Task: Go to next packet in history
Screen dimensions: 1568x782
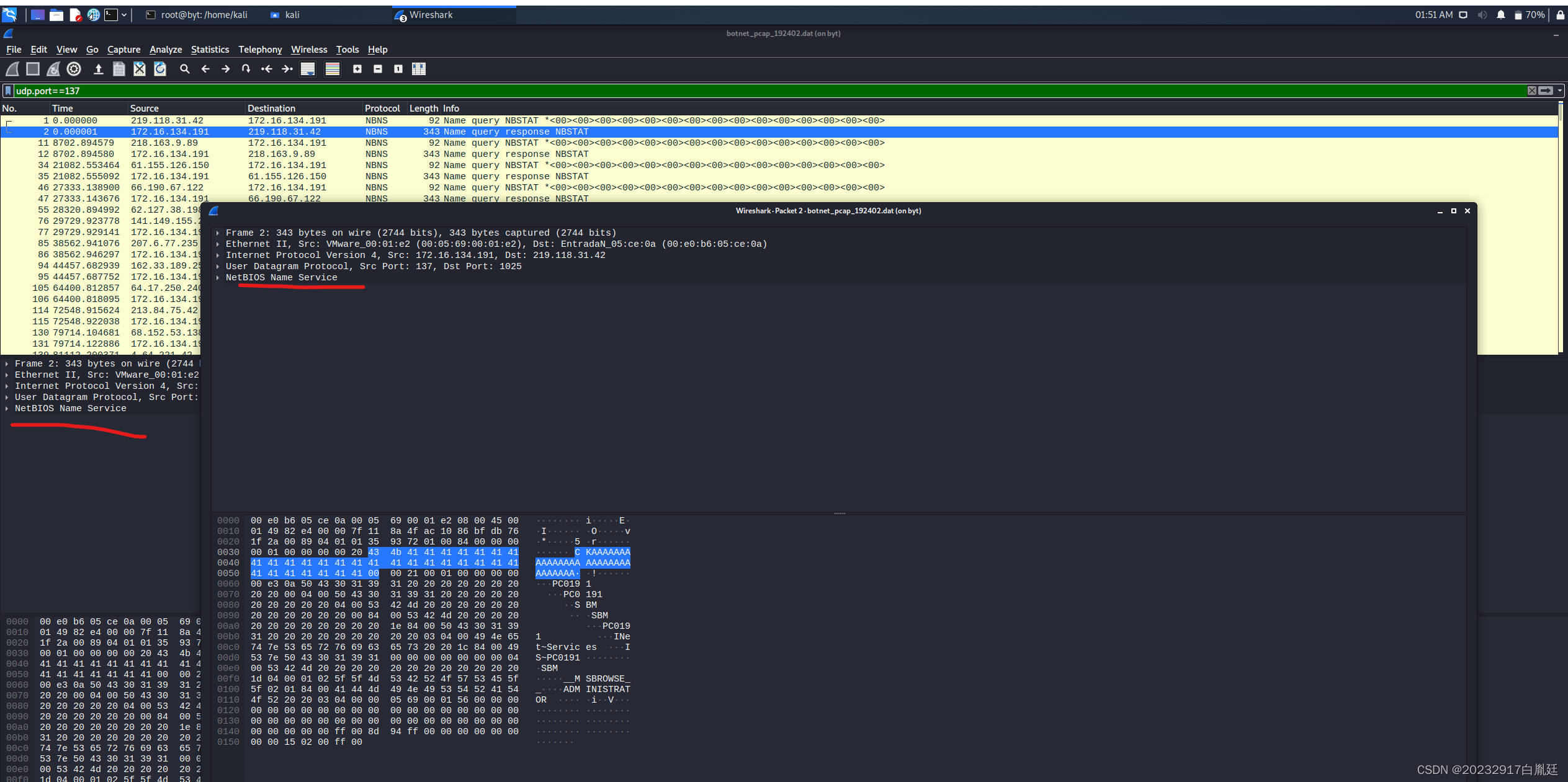Action: (x=226, y=69)
